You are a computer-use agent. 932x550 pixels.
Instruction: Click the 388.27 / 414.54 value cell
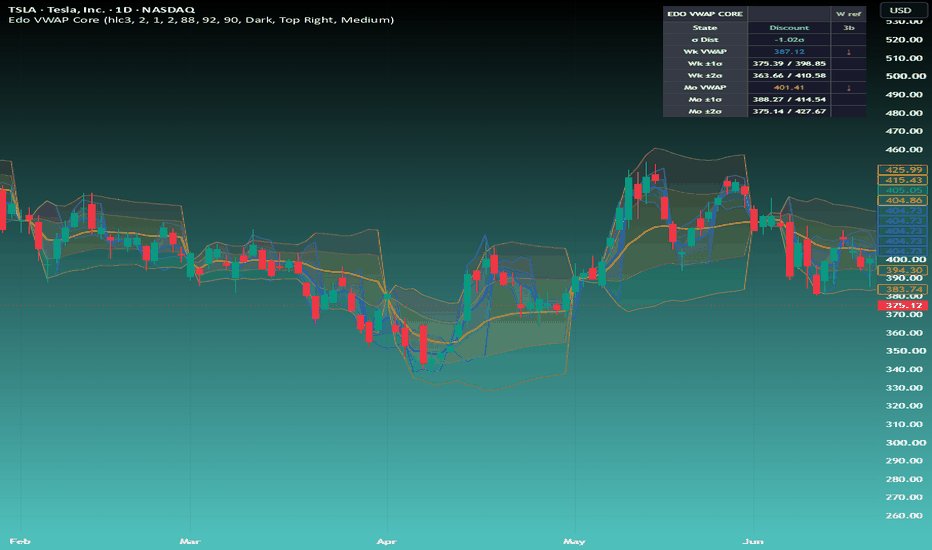(x=789, y=99)
